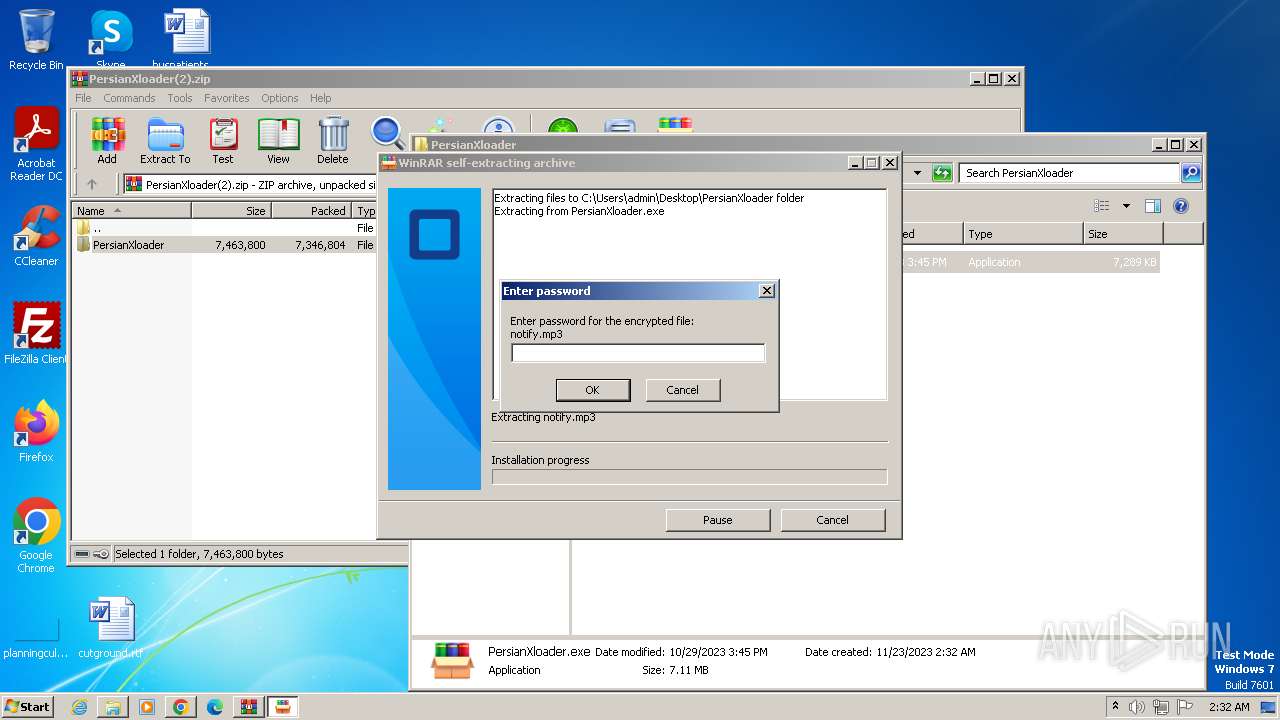
Task: Click the WinRAR taskbar icon
Action: 249,707
